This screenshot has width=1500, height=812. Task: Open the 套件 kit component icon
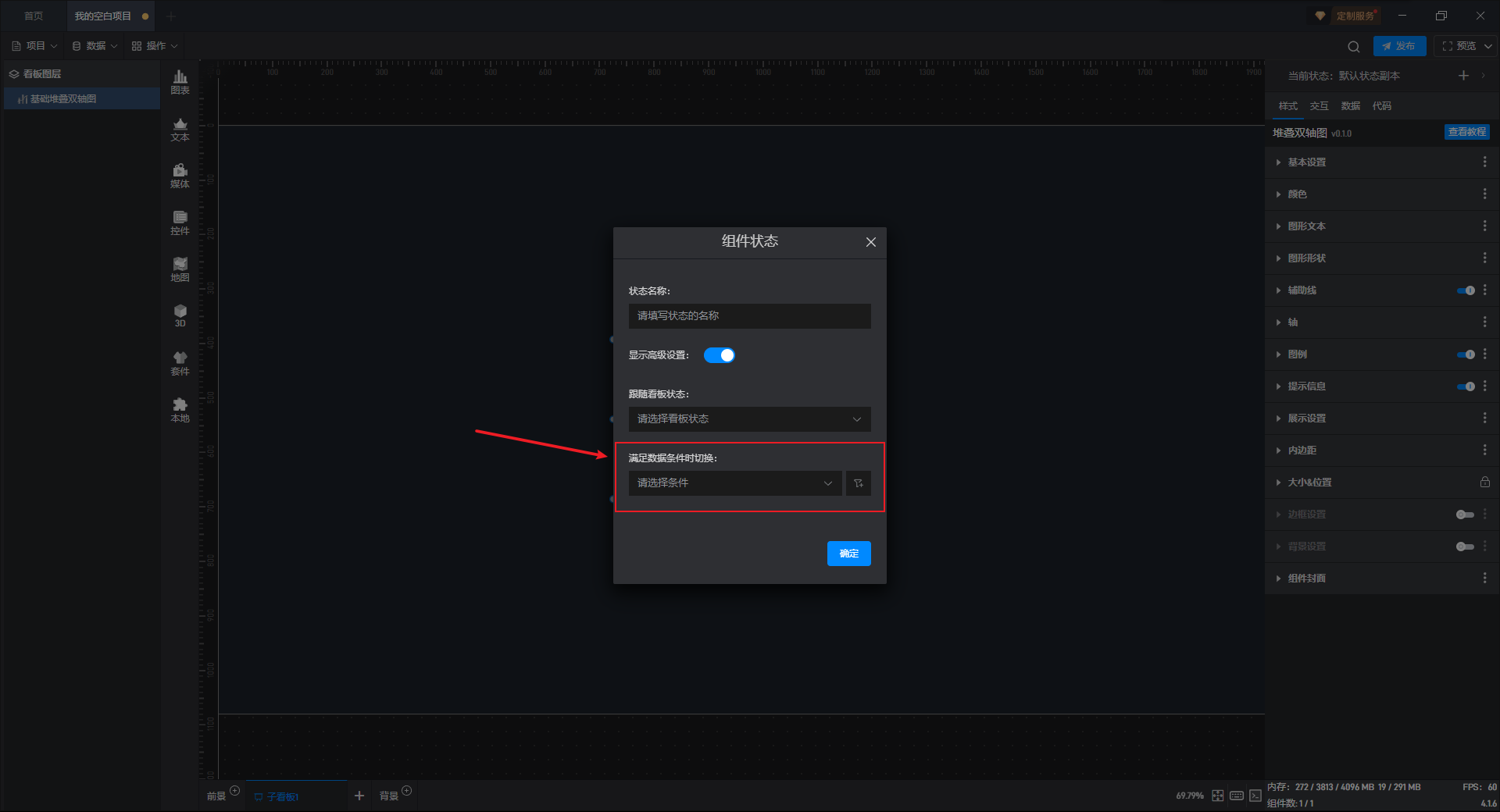coord(180,363)
